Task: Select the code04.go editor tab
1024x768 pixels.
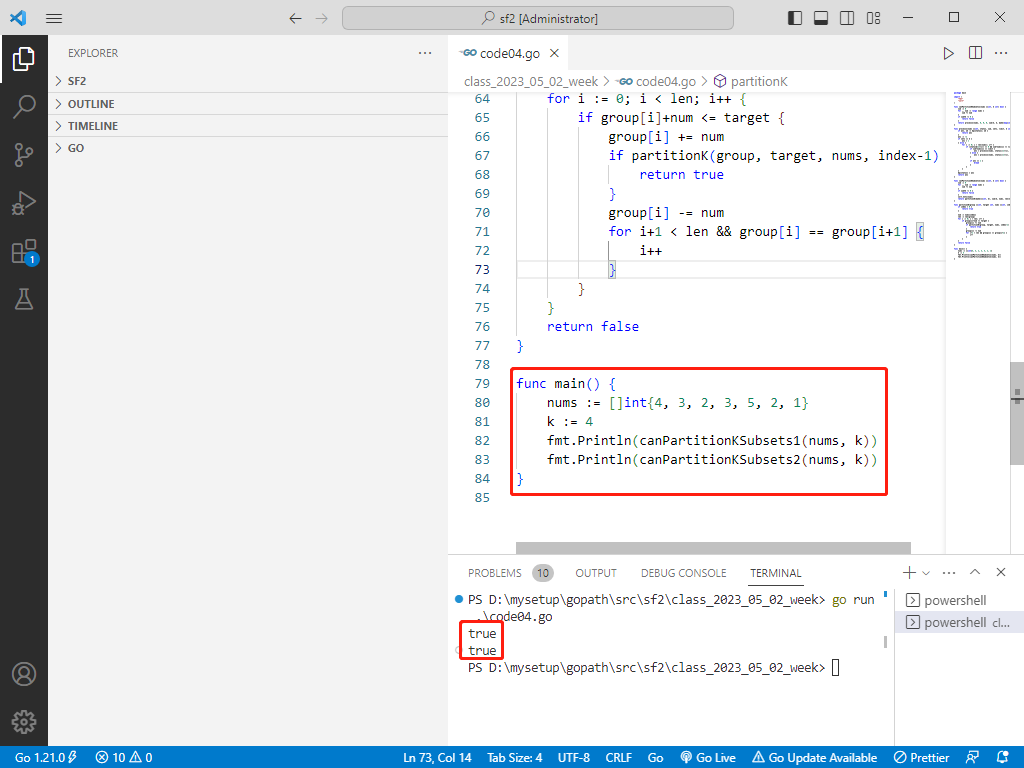Action: click(509, 53)
